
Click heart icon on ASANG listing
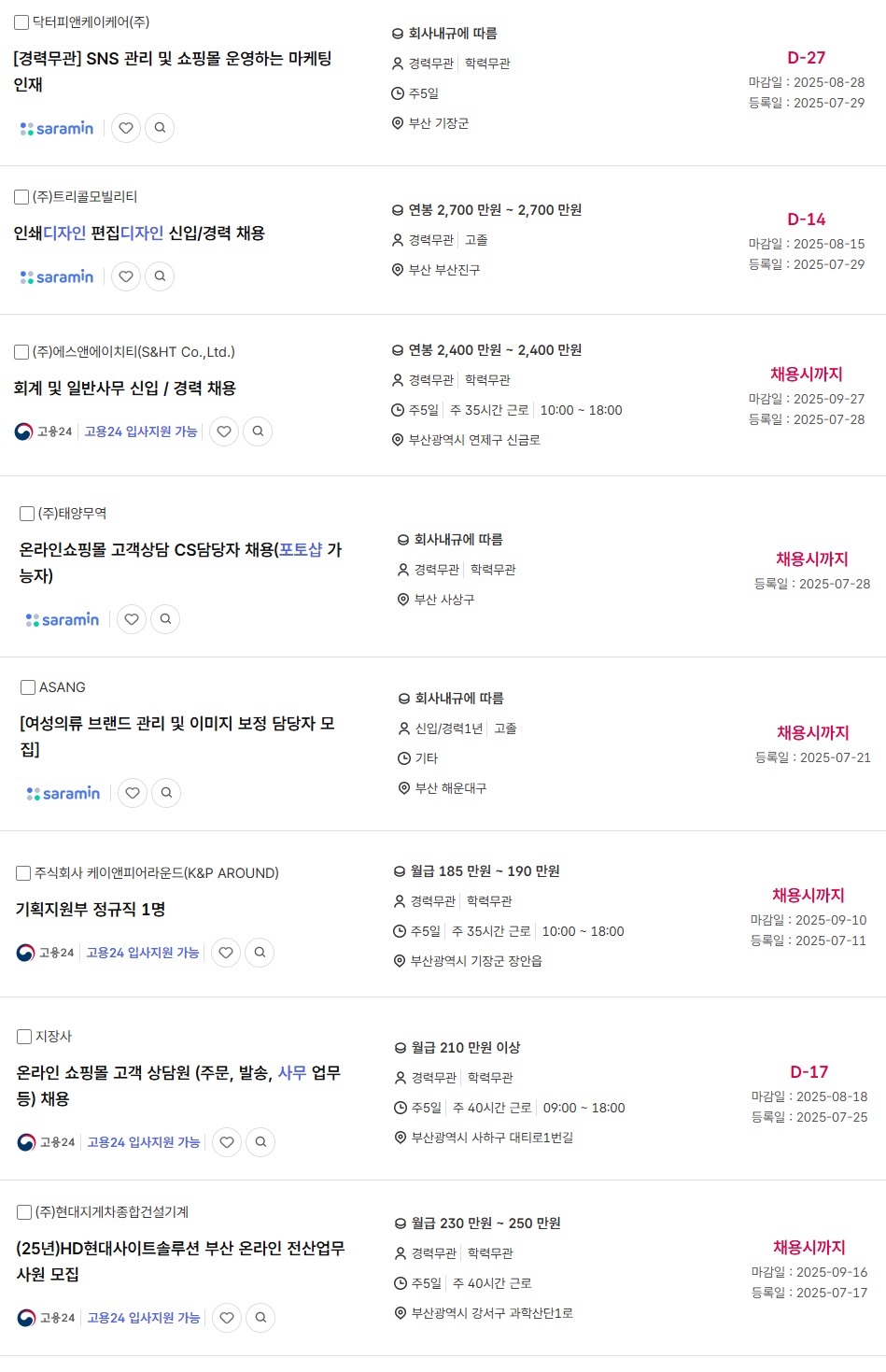point(133,793)
